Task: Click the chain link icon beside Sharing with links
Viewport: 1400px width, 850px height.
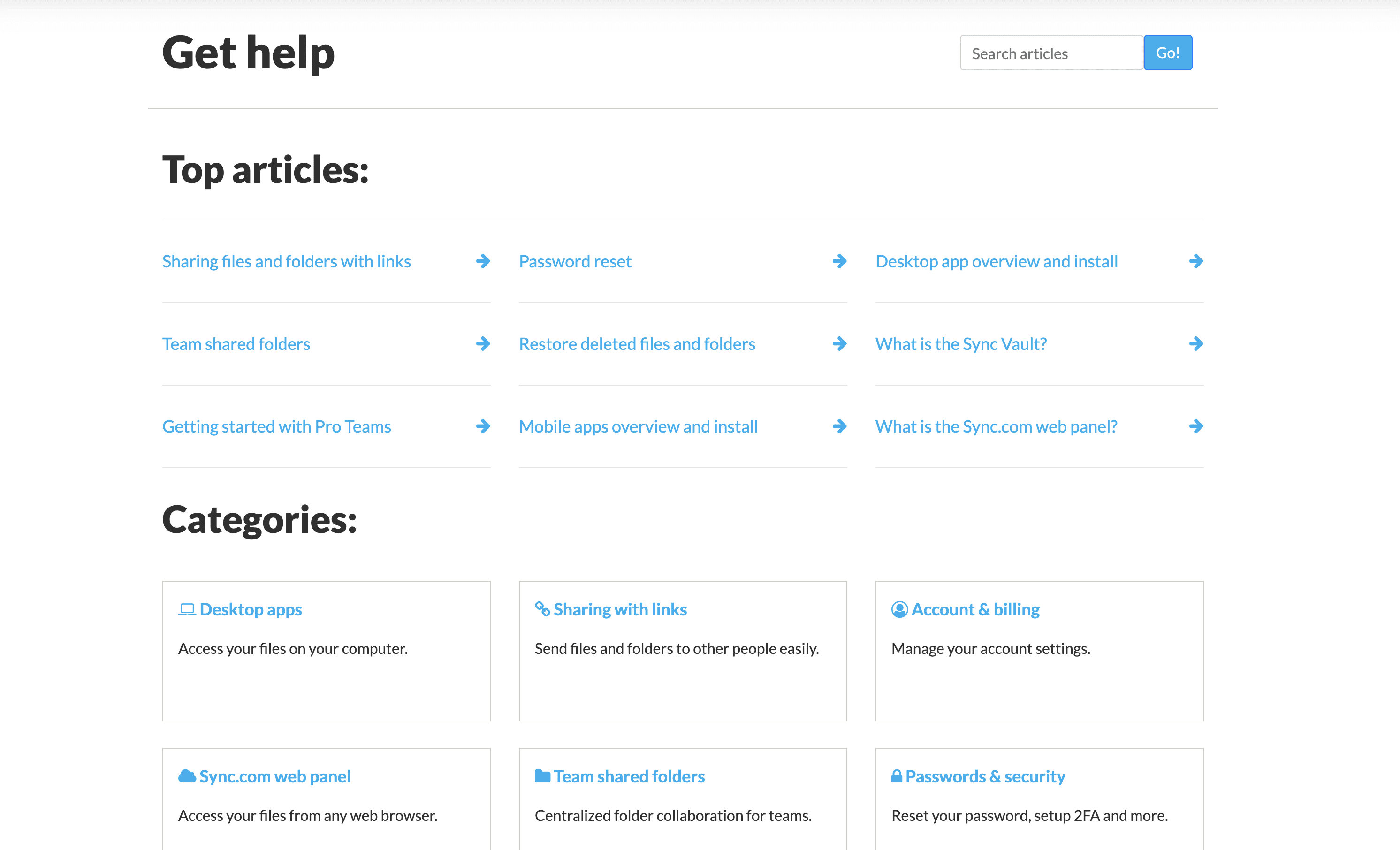Action: coord(542,608)
